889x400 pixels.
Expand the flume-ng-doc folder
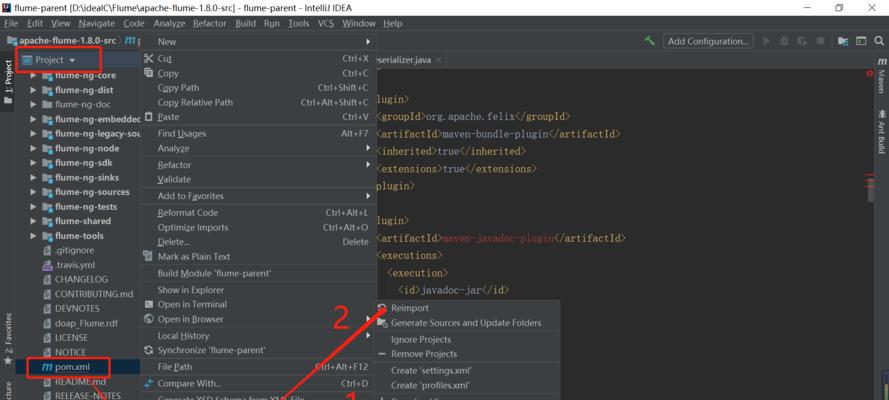33,105
